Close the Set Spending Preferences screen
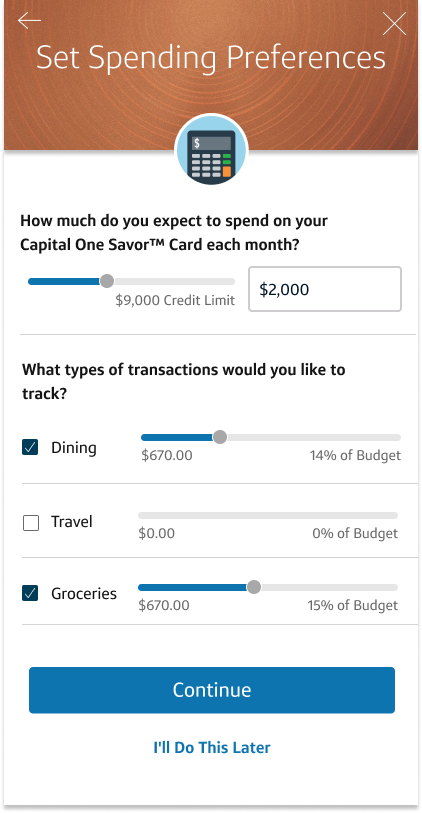 [395, 24]
